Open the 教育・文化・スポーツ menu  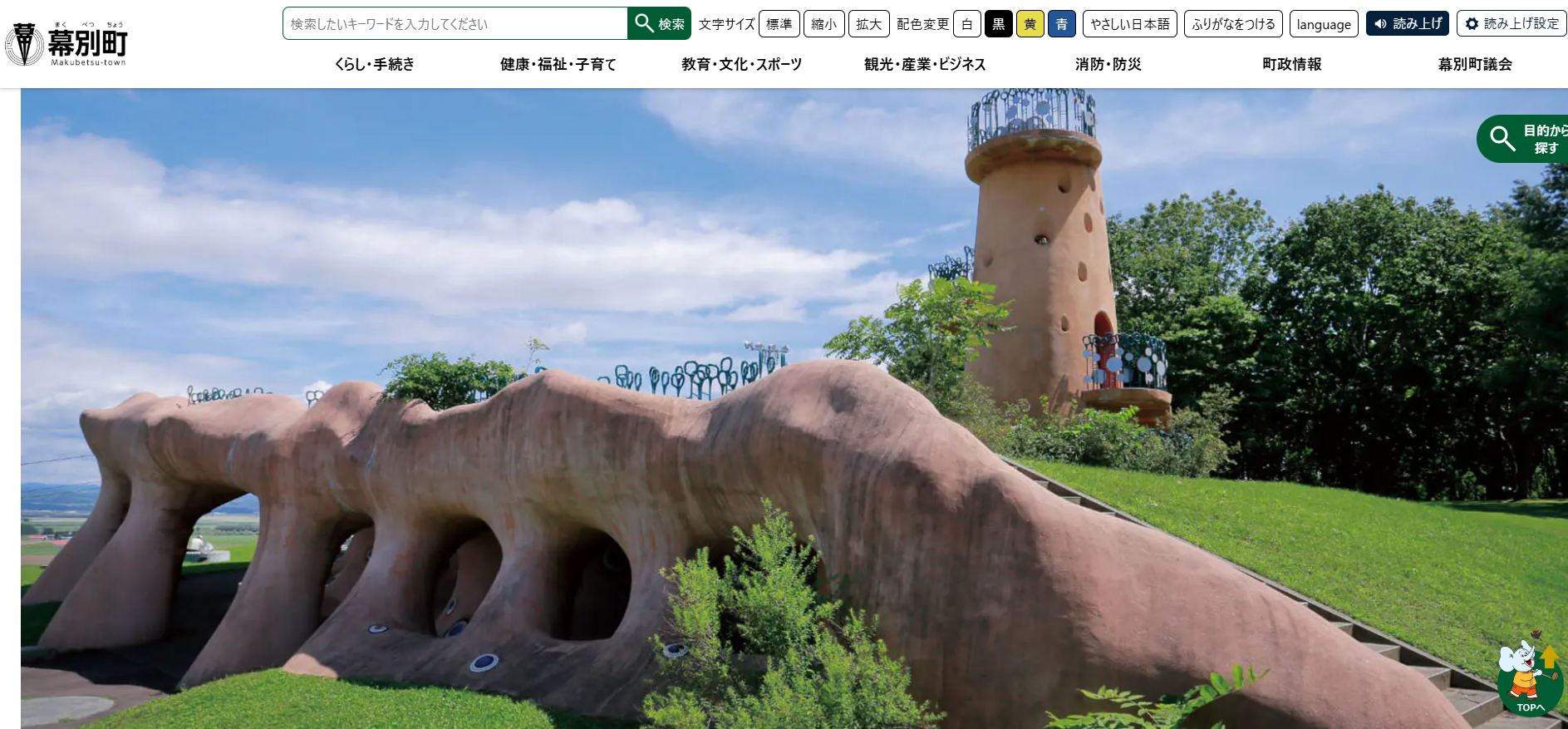click(x=742, y=64)
